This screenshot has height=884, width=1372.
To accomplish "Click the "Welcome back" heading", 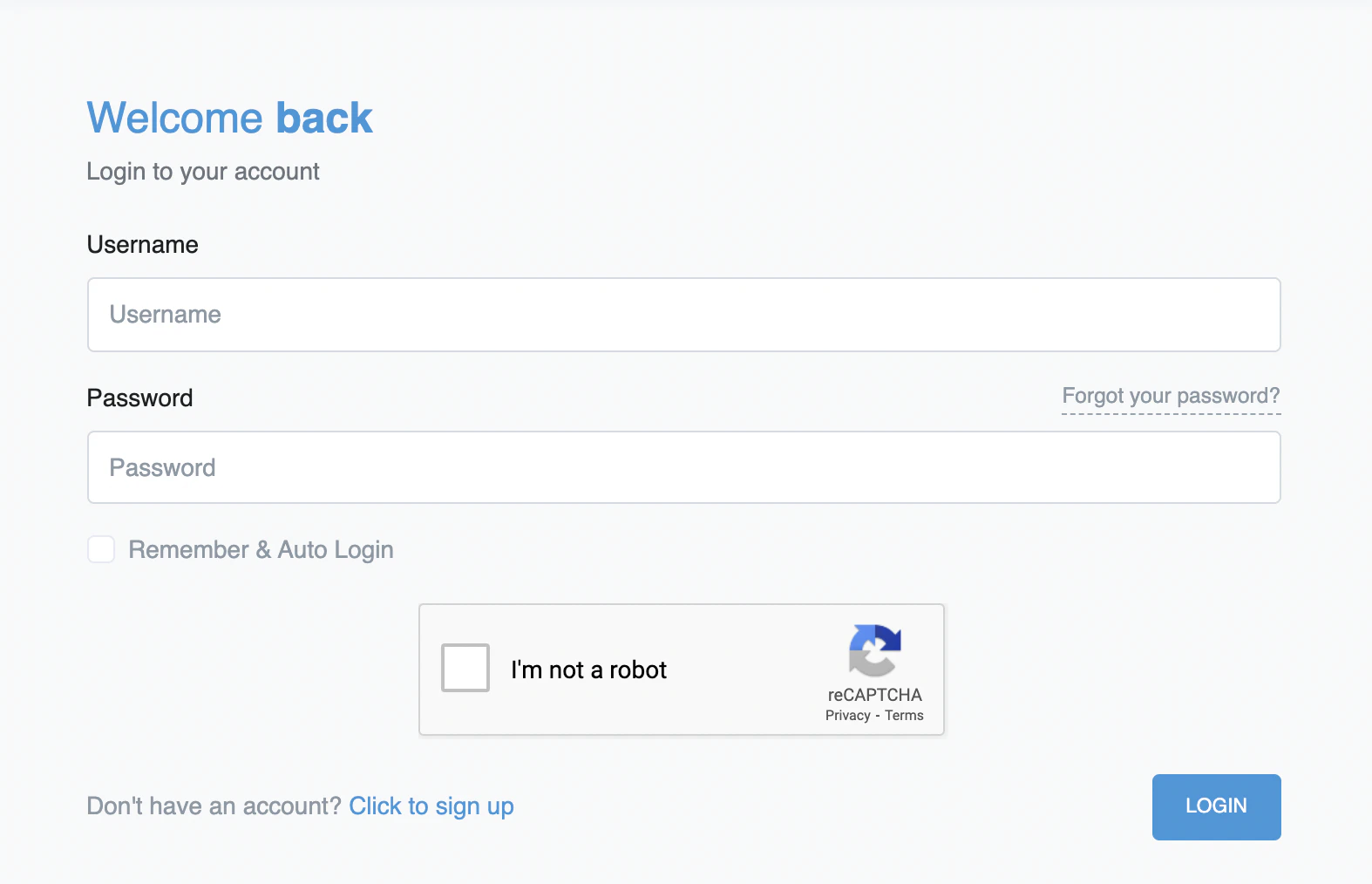I will [x=229, y=118].
